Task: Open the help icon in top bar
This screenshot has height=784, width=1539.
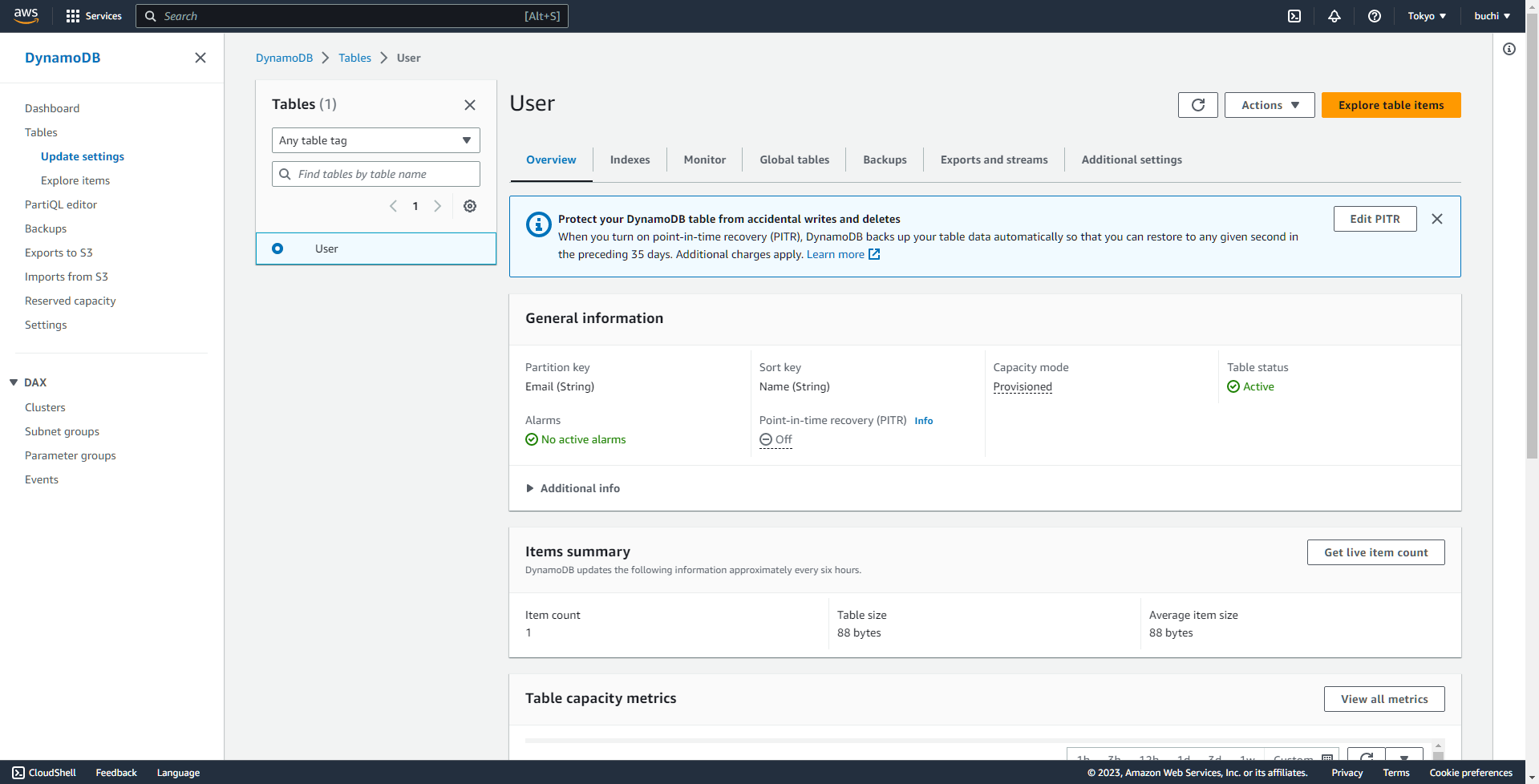Action: tap(1374, 16)
